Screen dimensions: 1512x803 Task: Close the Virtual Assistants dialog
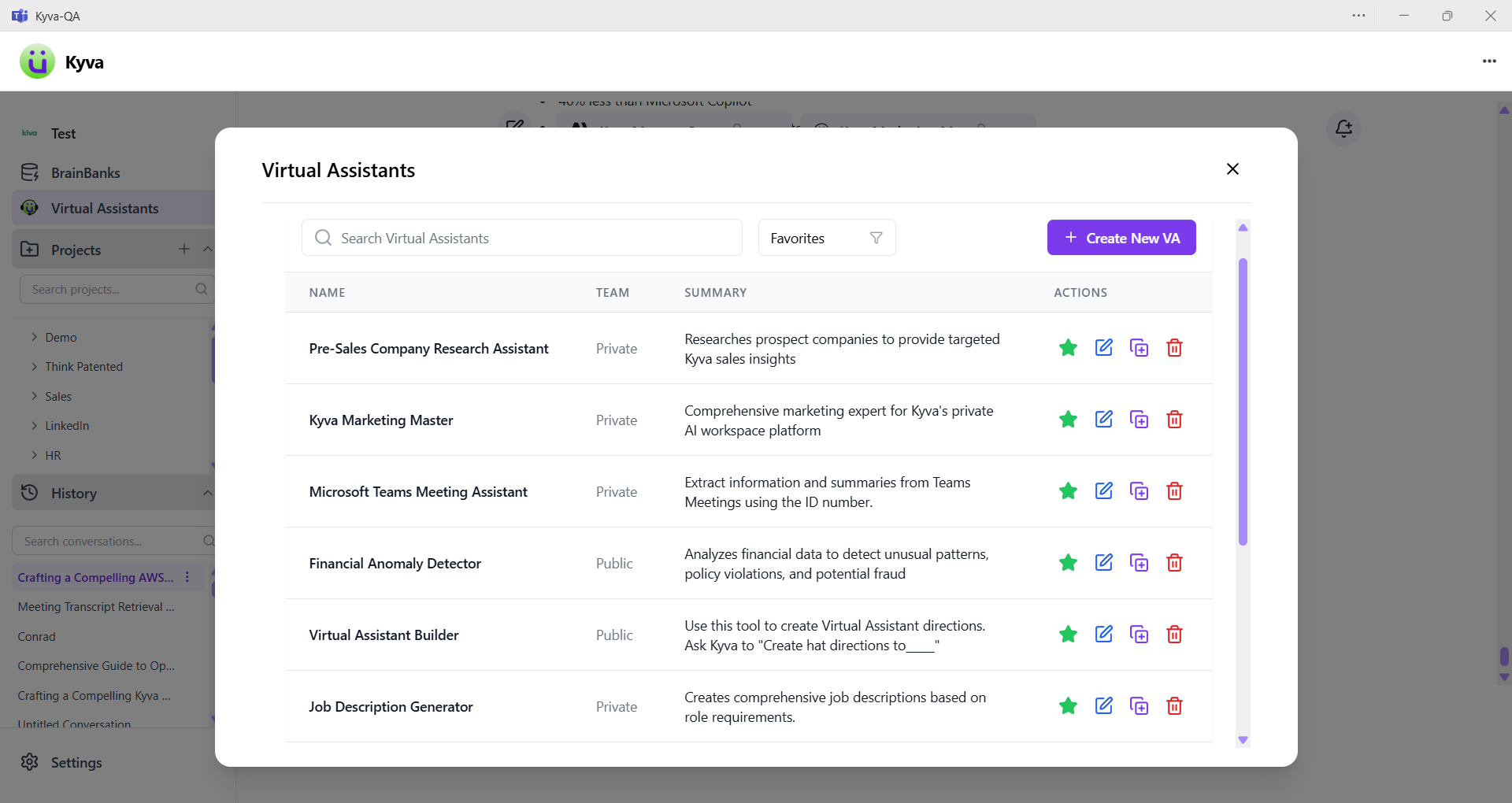(x=1232, y=169)
